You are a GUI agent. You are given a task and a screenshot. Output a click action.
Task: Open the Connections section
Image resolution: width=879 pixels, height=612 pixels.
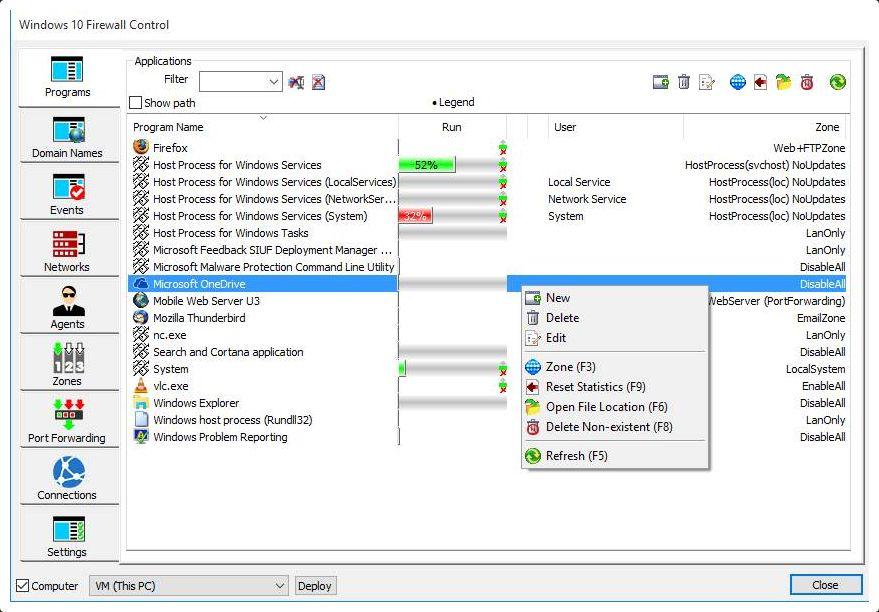(x=68, y=478)
